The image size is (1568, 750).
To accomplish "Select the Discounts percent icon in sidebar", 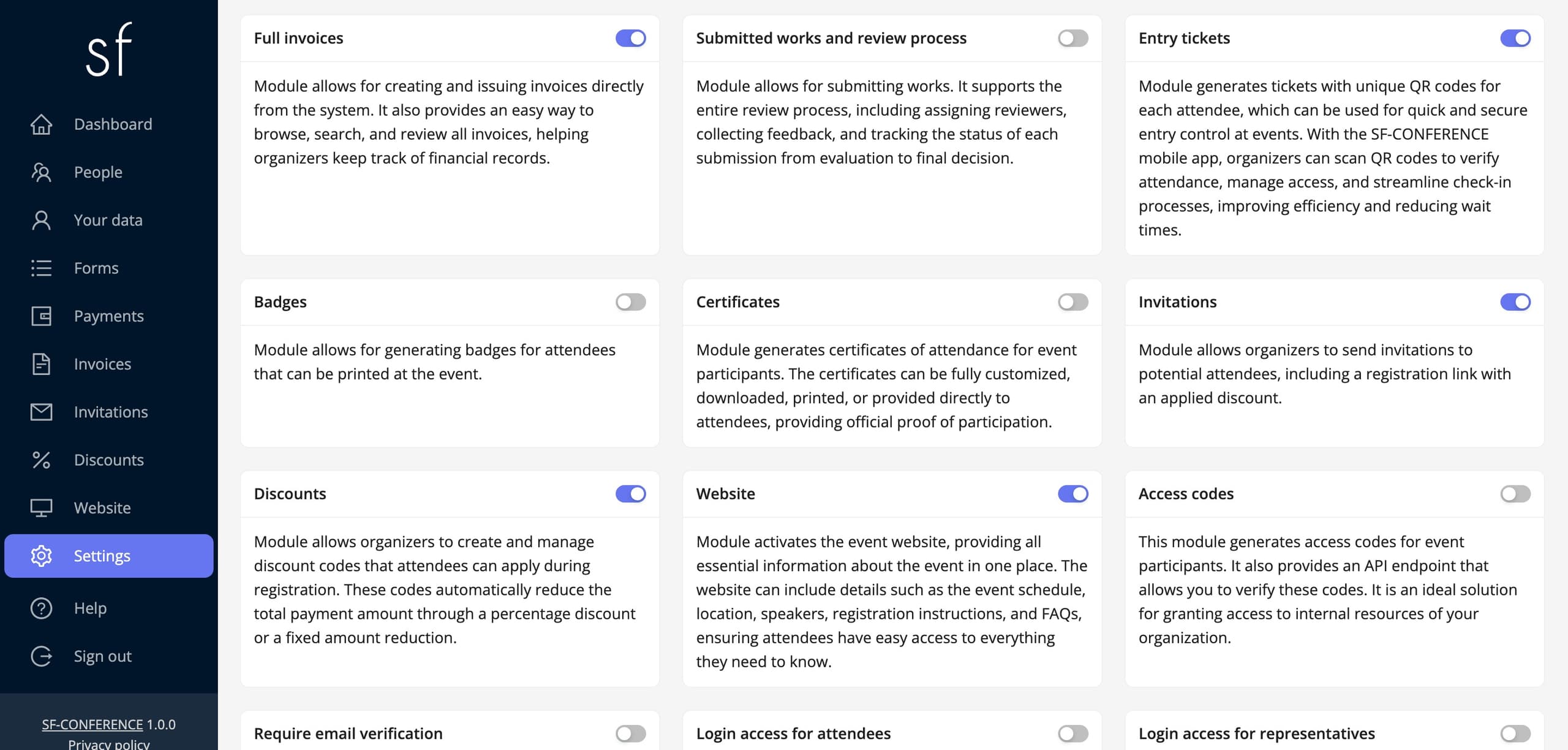I will coord(41,460).
